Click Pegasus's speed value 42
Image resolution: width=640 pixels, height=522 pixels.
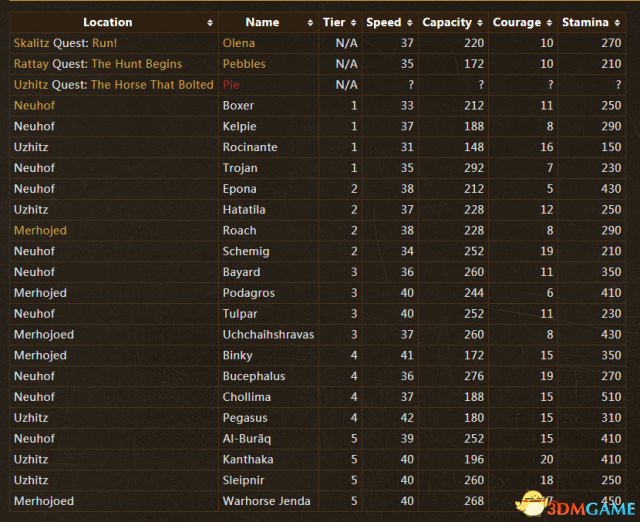pyautogui.click(x=407, y=418)
